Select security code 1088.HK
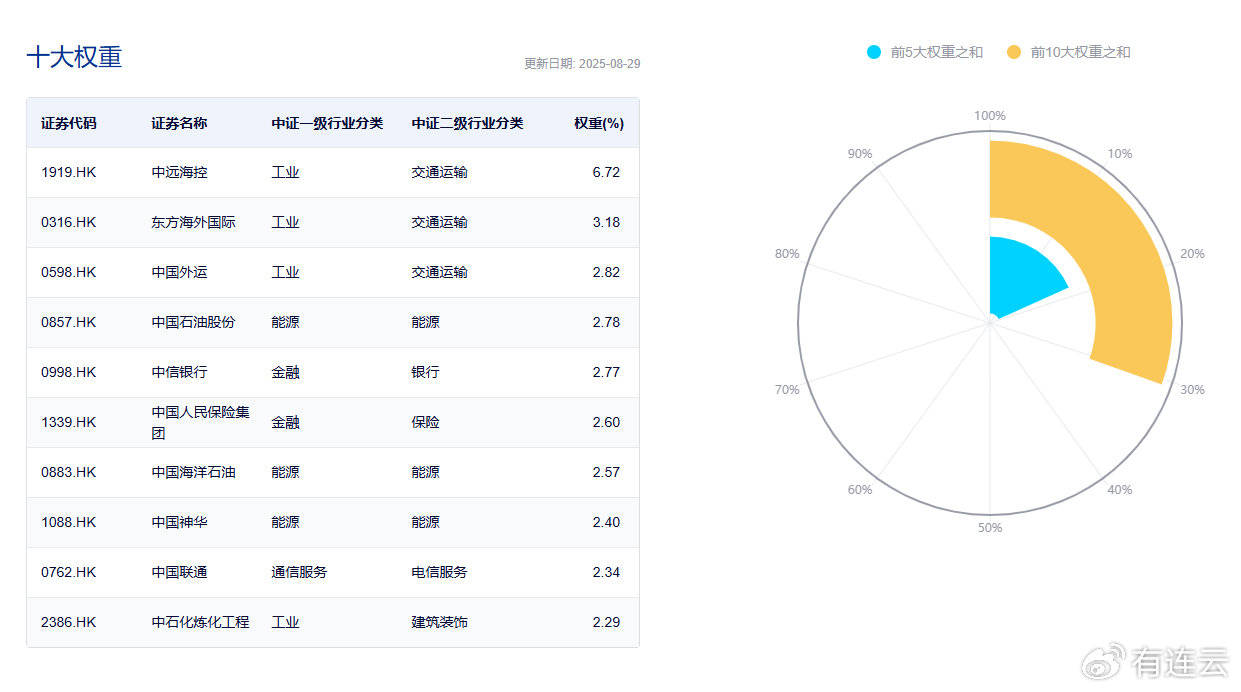This screenshot has width=1241, height=692. [x=69, y=522]
